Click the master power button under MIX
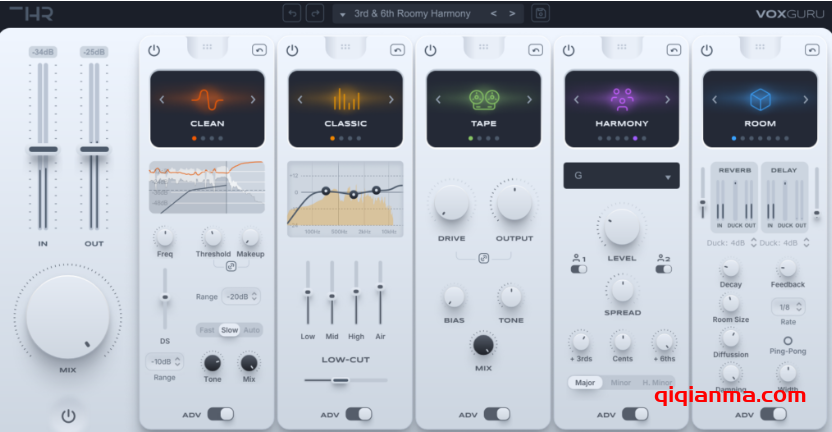Viewport: 832px width, 432px height. click(x=68, y=416)
